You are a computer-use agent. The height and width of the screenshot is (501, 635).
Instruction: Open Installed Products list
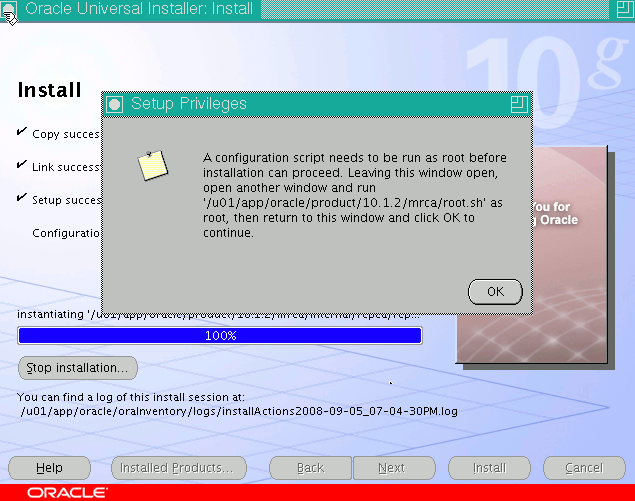[x=179, y=468]
